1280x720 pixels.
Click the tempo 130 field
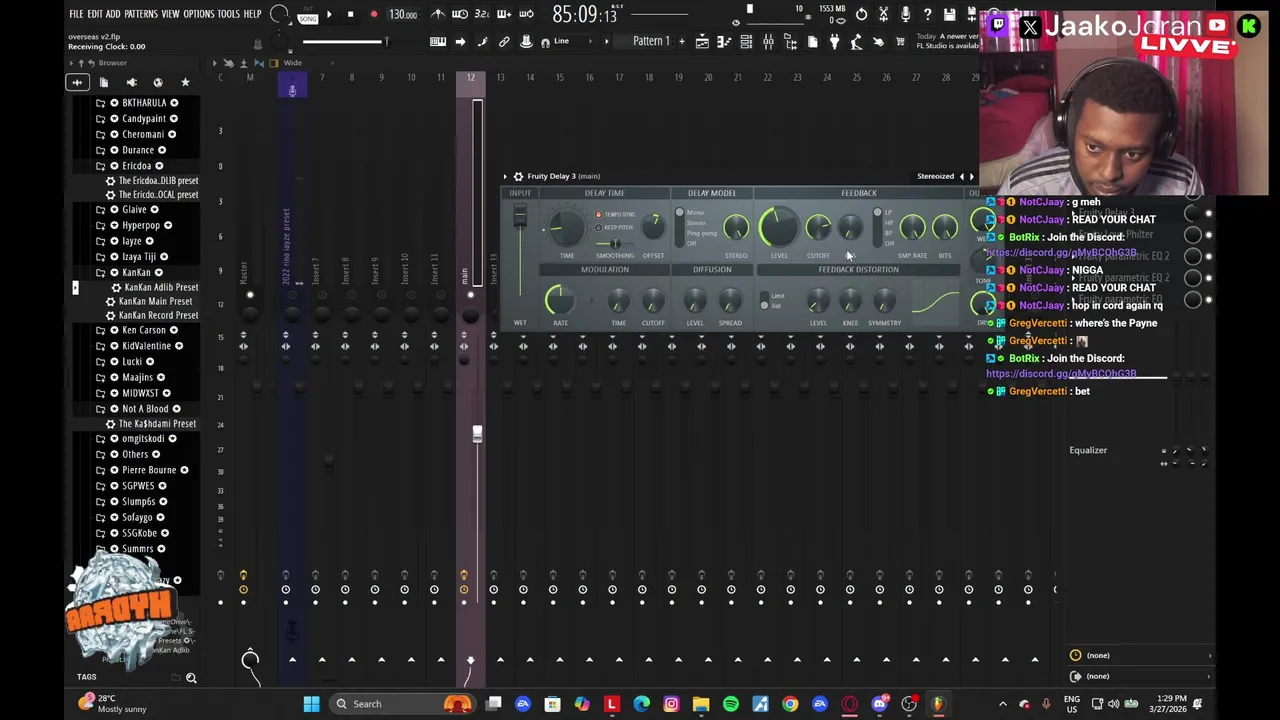(403, 15)
